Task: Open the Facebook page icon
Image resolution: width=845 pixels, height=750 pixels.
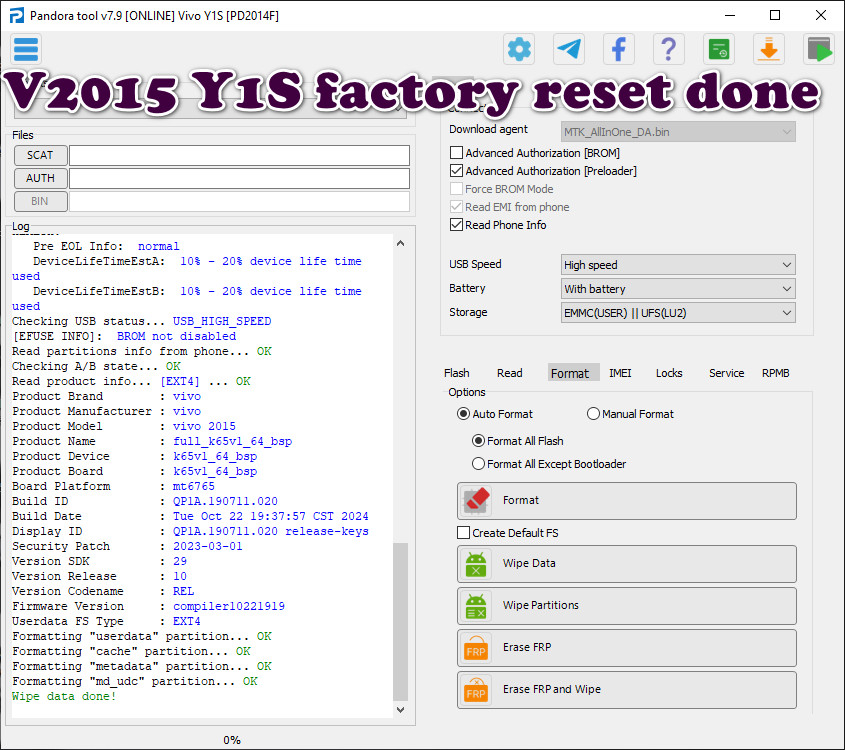Action: point(619,50)
